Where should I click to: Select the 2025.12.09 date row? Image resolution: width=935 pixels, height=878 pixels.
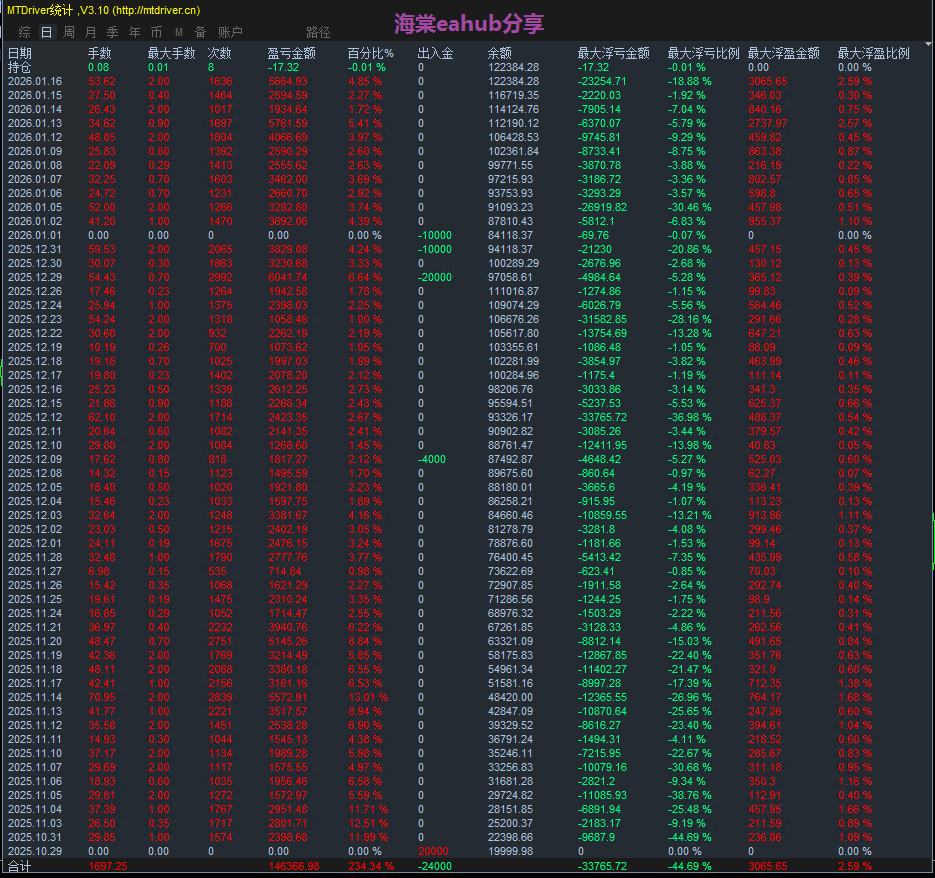tap(35, 459)
